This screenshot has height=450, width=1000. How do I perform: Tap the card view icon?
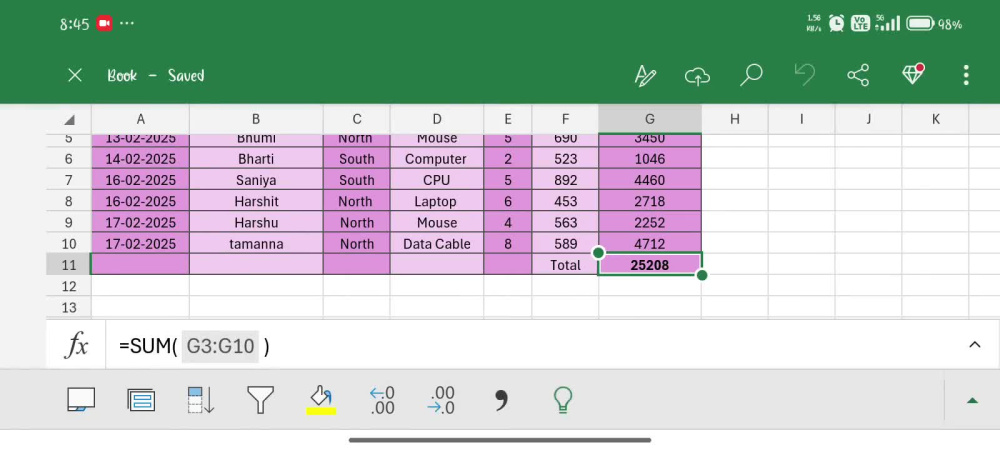point(141,400)
